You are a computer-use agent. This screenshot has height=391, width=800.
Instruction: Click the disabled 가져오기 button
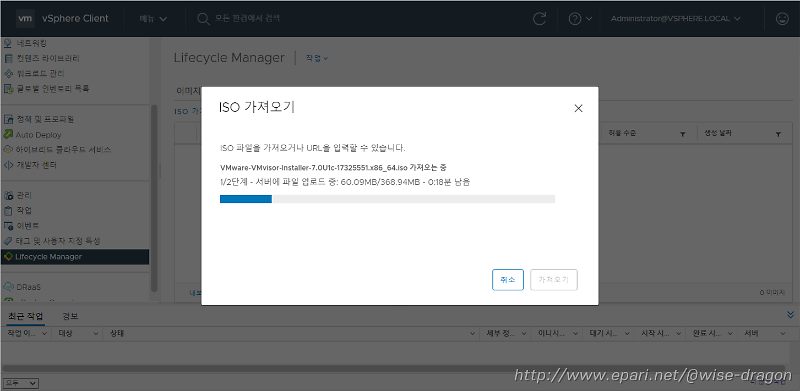click(x=554, y=280)
